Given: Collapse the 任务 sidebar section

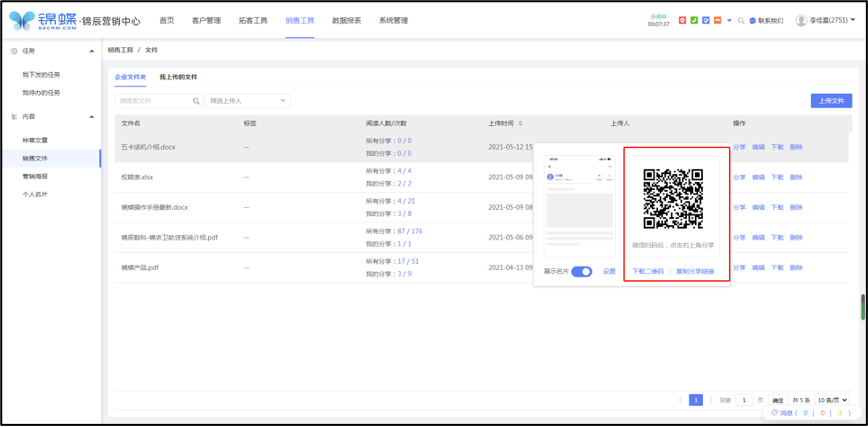Looking at the screenshot, I should (91, 51).
